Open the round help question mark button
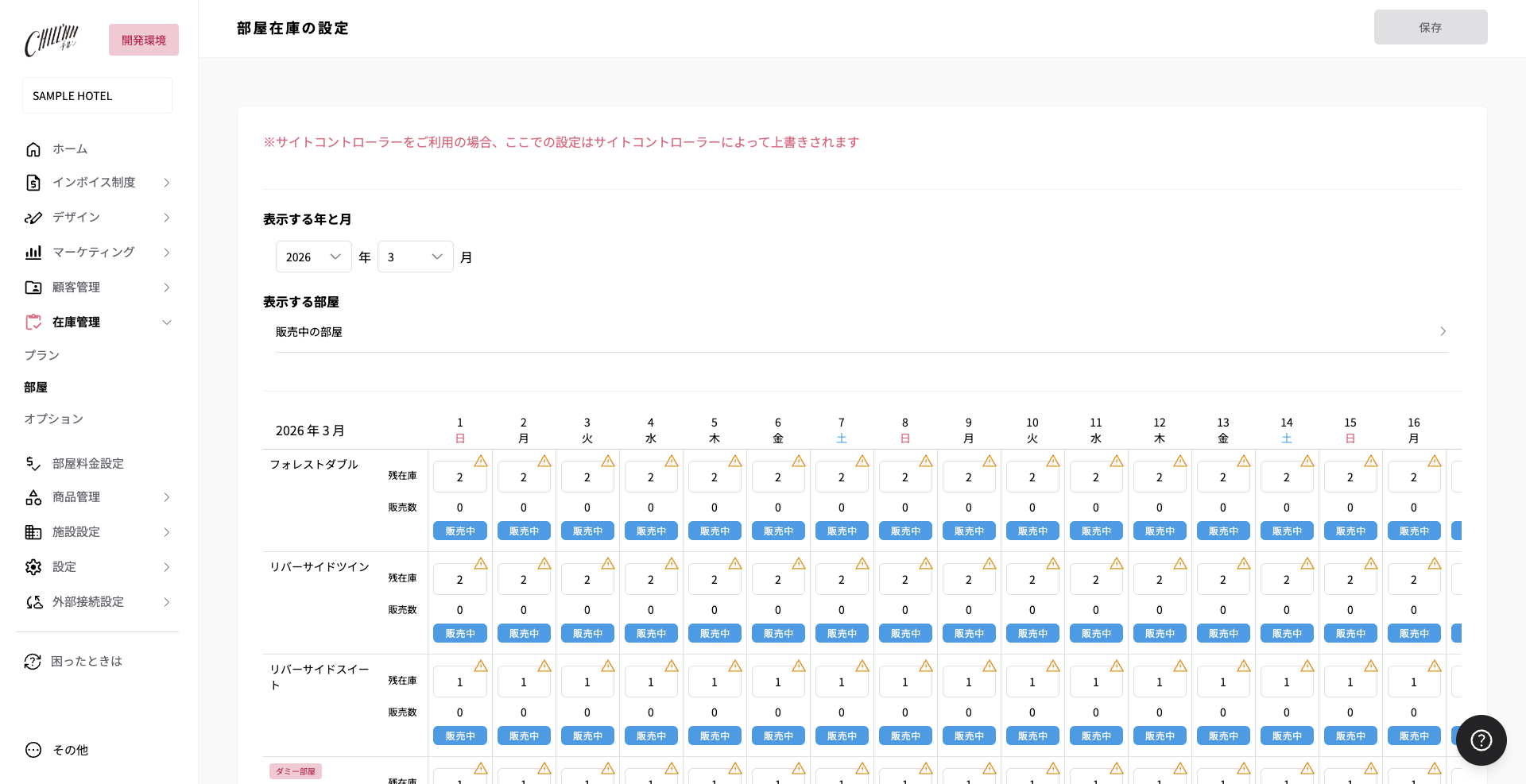This screenshot has height=784, width=1526. click(x=1481, y=740)
